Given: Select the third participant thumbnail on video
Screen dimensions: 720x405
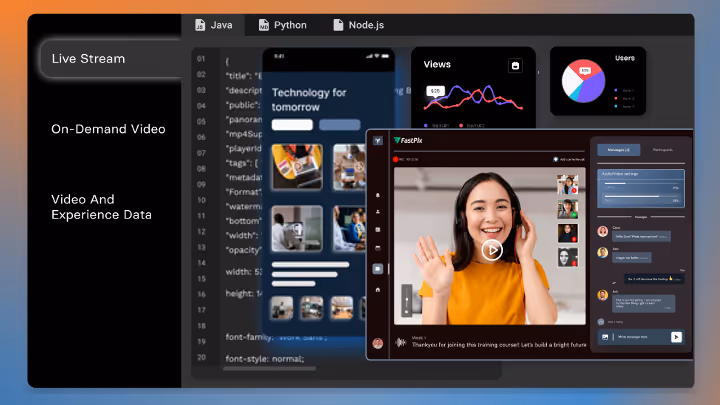Looking at the screenshot, I should pyautogui.click(x=568, y=233).
